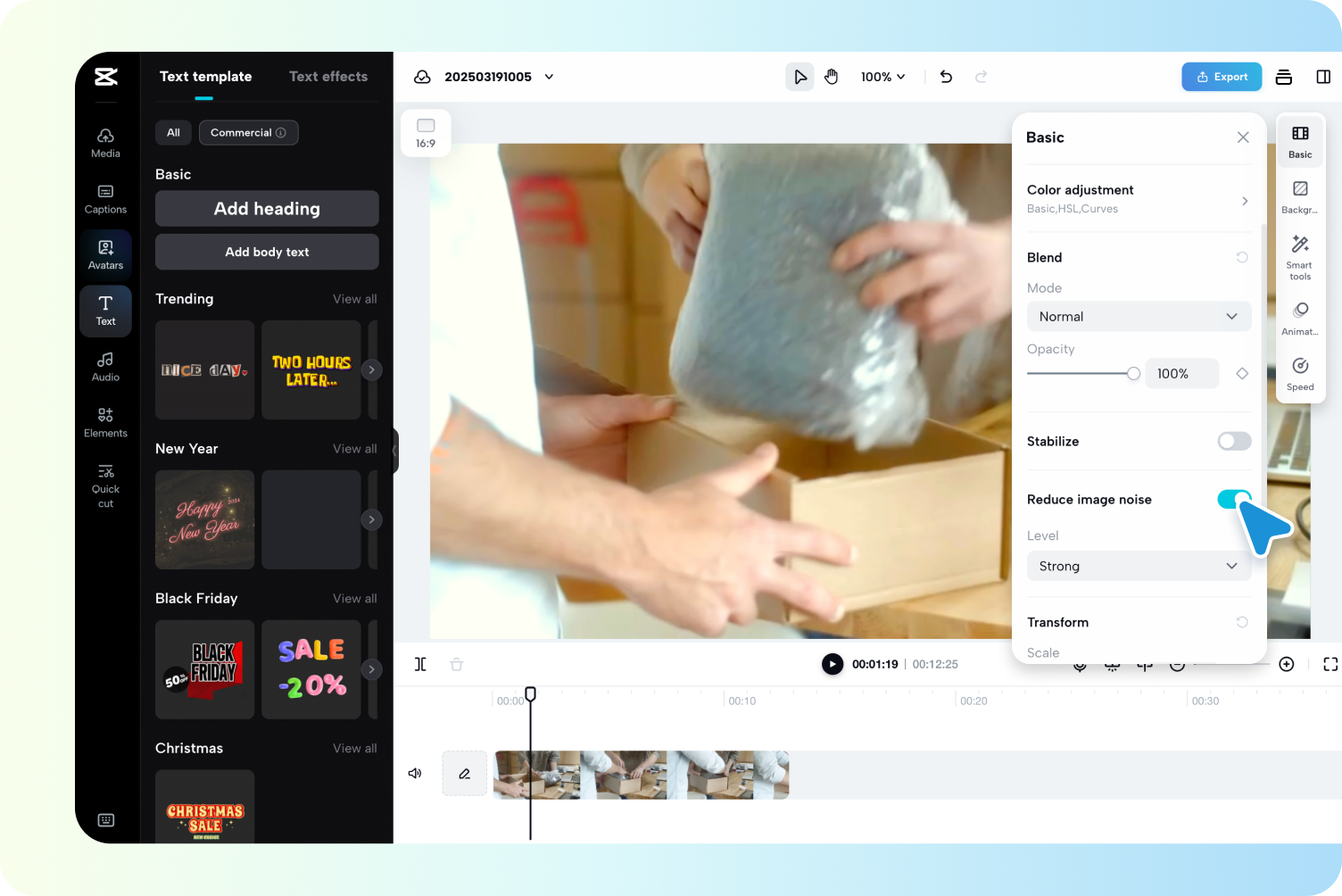View all Christmas templates
This screenshot has width=1342, height=896.
pos(355,749)
